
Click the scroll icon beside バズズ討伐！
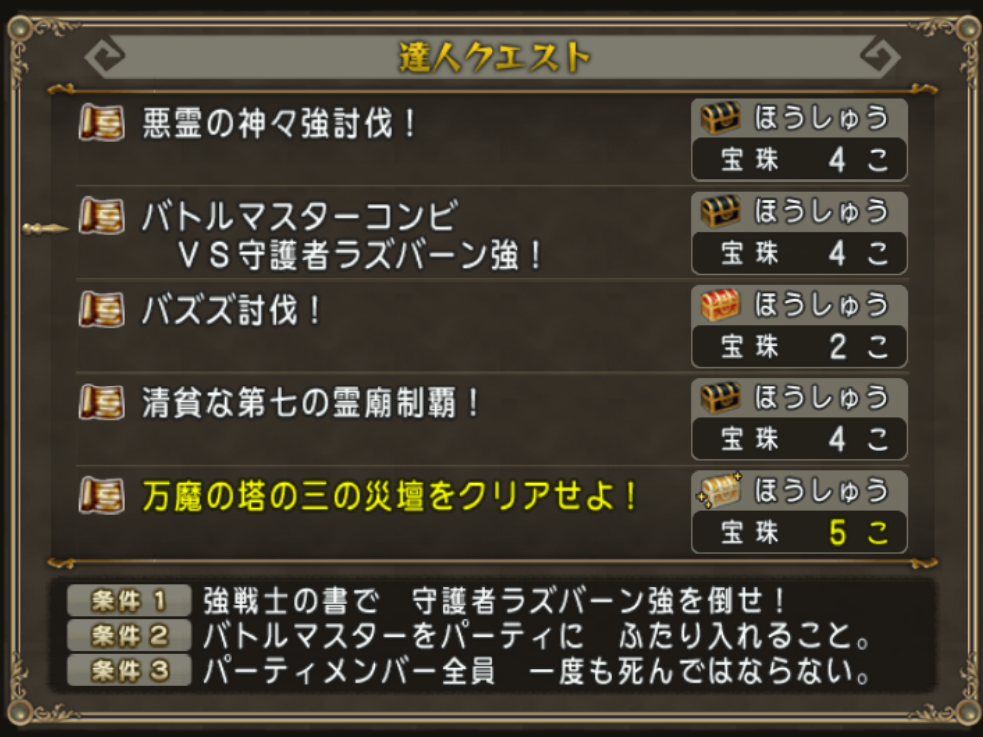[x=102, y=309]
